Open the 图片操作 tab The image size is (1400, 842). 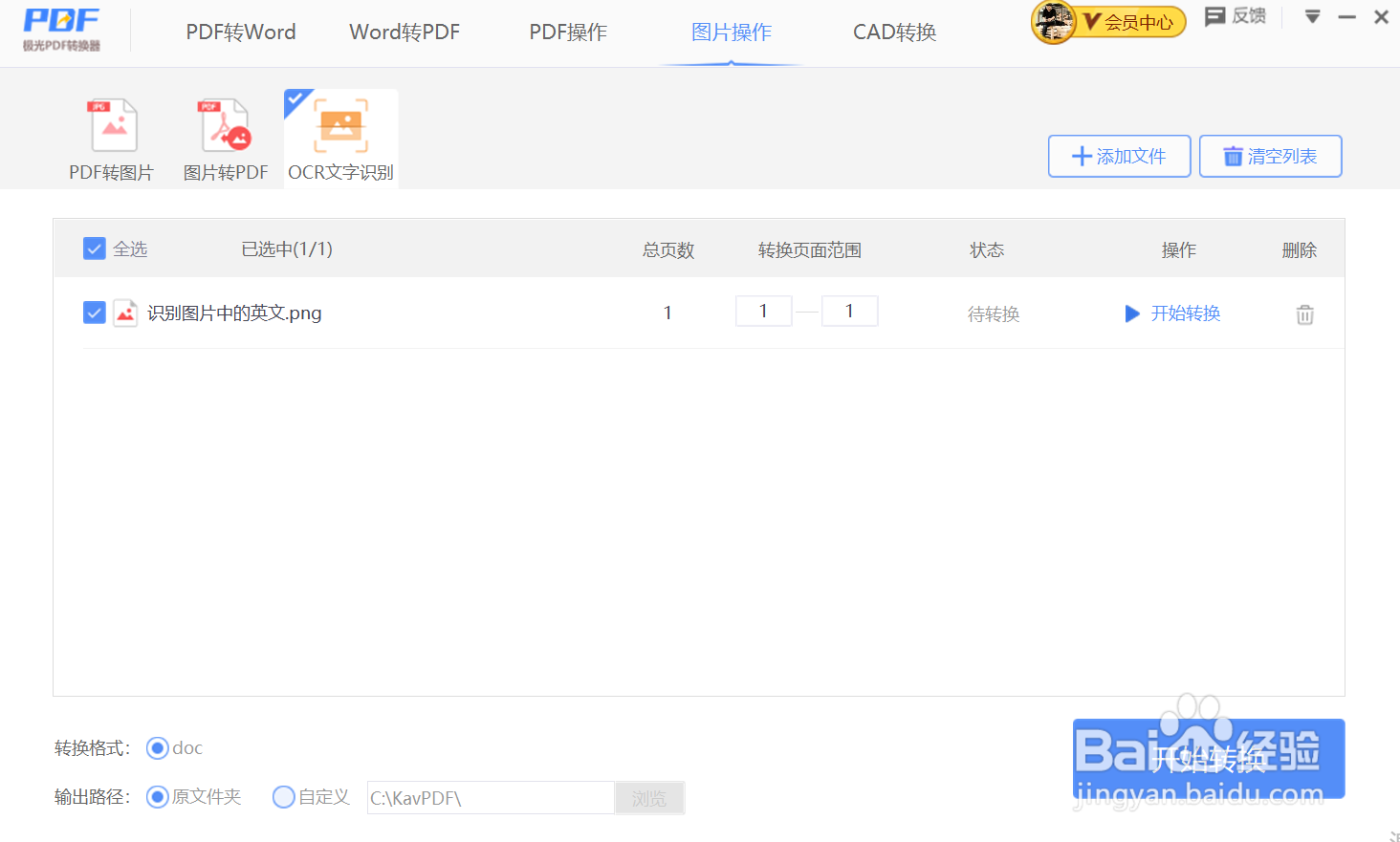pos(732,32)
